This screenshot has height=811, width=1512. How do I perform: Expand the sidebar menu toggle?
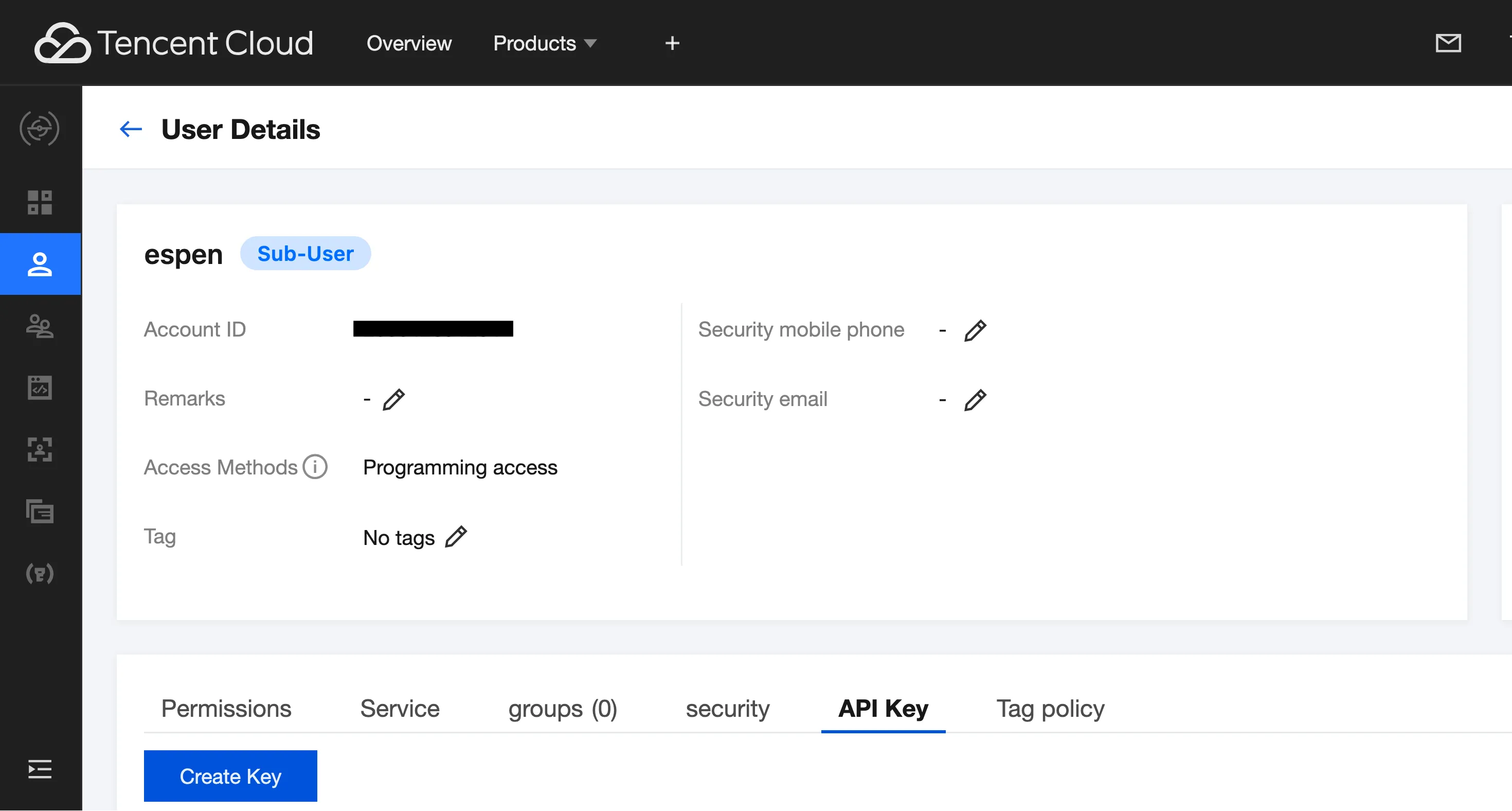(x=40, y=769)
